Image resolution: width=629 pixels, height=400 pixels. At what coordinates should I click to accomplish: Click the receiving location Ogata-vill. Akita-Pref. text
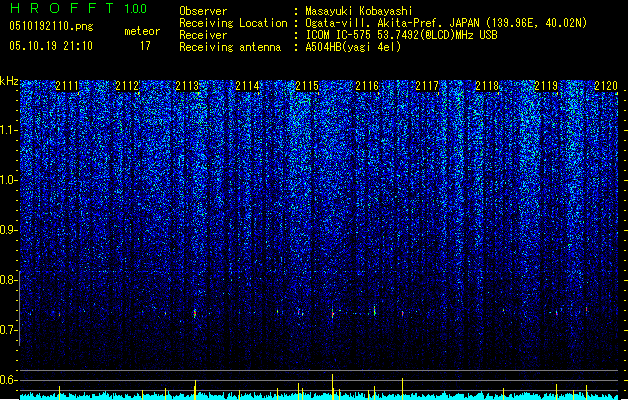coord(446,23)
